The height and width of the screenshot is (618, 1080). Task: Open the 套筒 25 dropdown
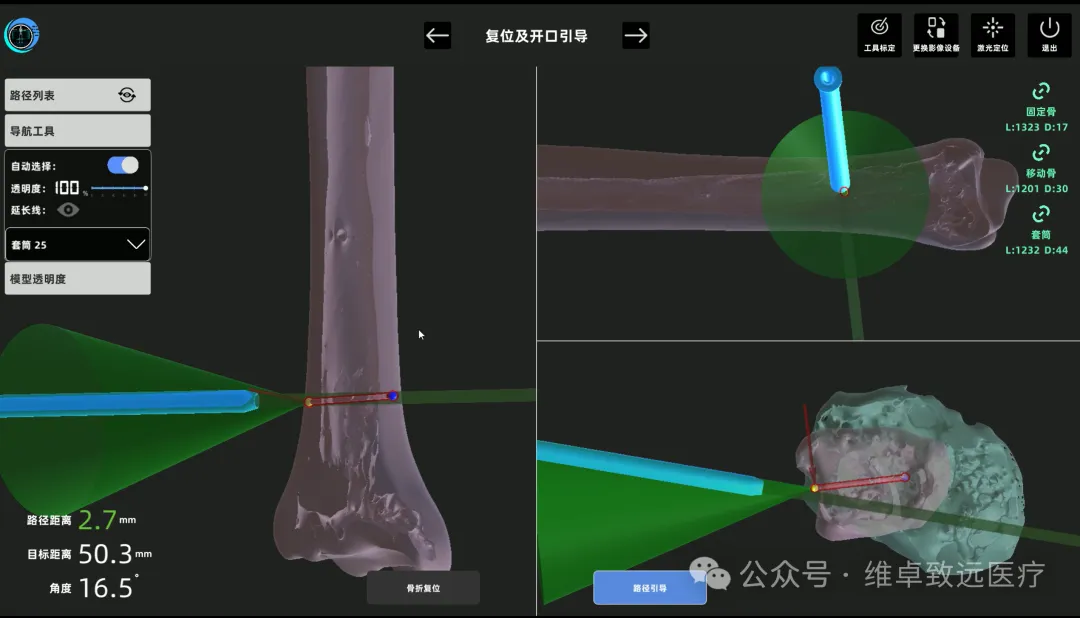(x=78, y=245)
